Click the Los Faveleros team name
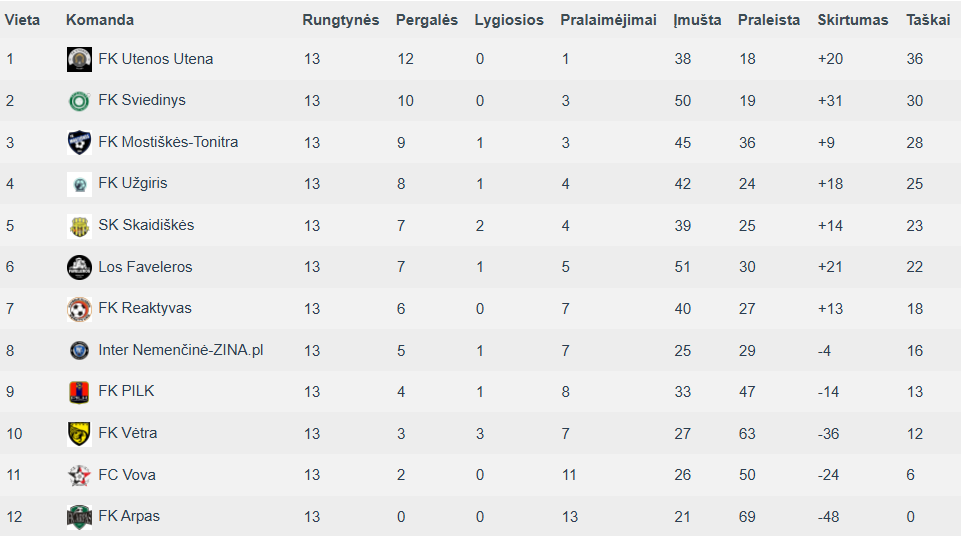Screen dimensions: 964x536 [x=145, y=267]
